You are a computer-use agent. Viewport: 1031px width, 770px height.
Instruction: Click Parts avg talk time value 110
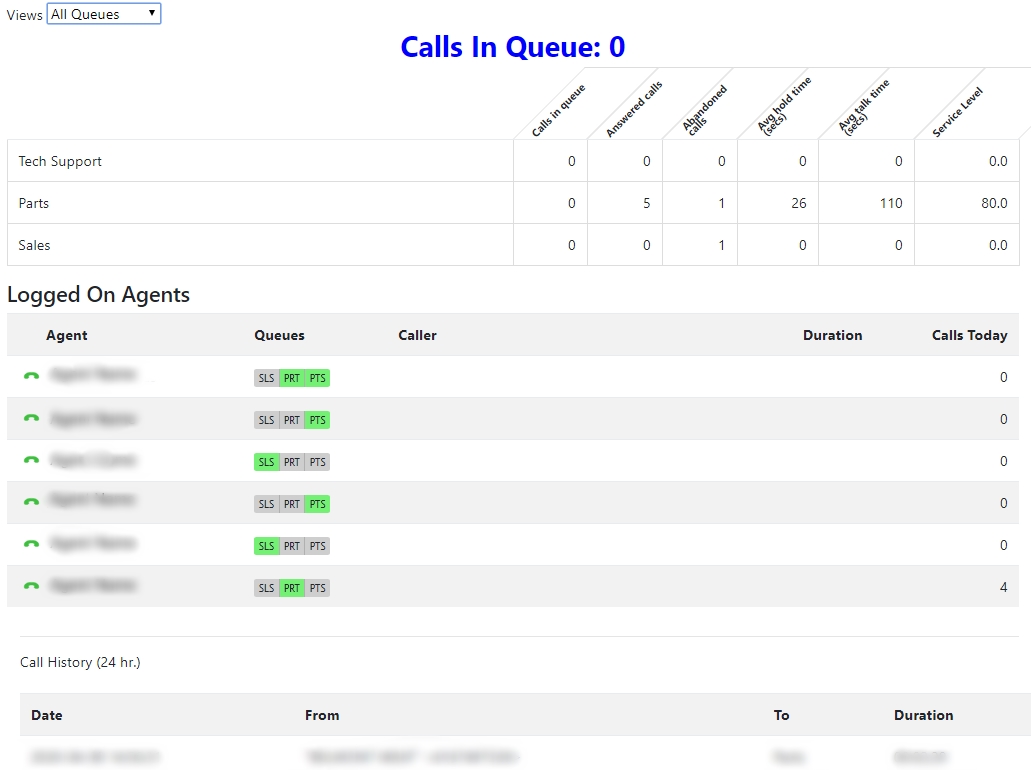[891, 203]
